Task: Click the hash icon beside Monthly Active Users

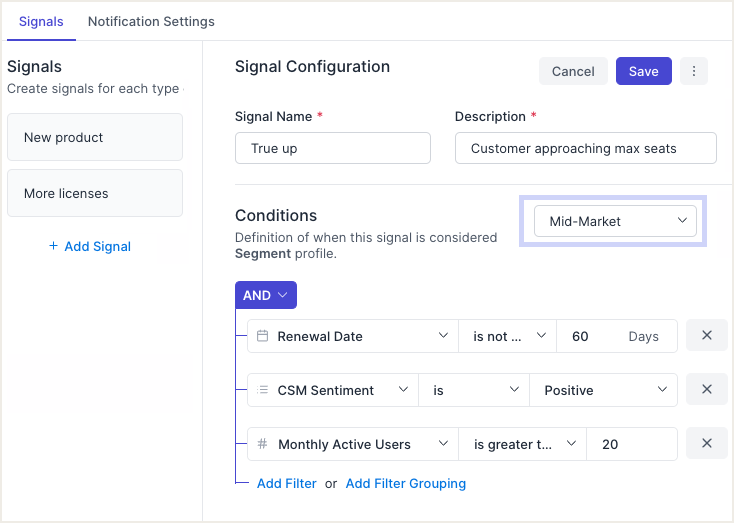Action: tap(263, 444)
